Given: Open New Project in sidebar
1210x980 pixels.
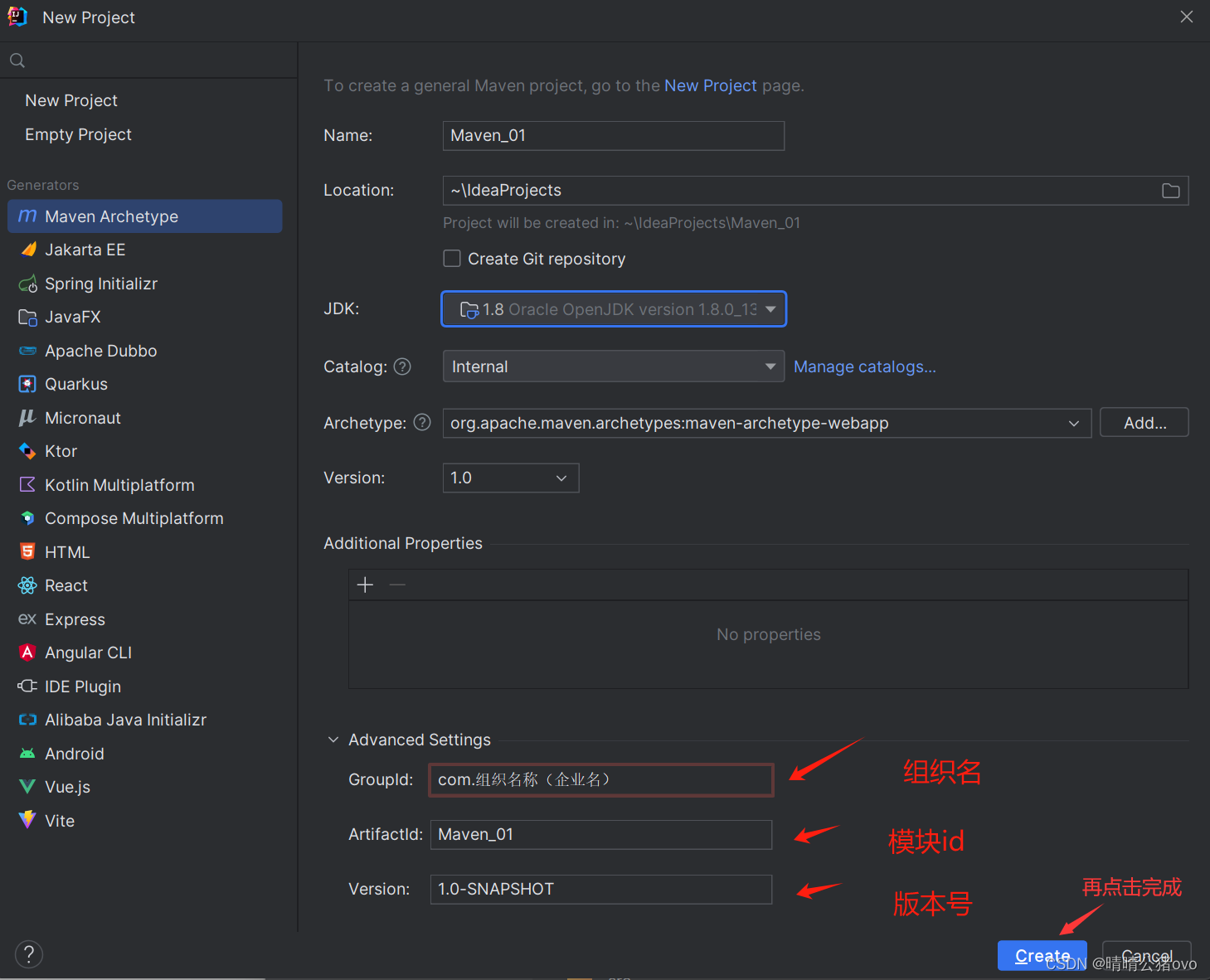Looking at the screenshot, I should pos(71,100).
